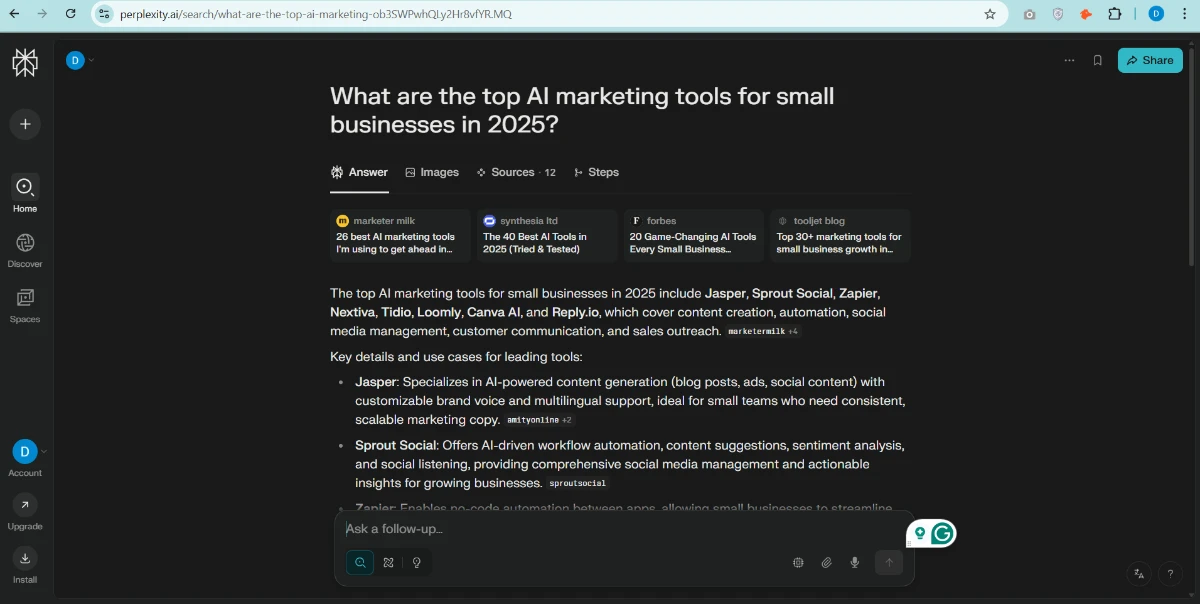Screen dimensions: 1200x604
Task: Click the bold 'Jasper' bullet heading
Action: [376, 382]
